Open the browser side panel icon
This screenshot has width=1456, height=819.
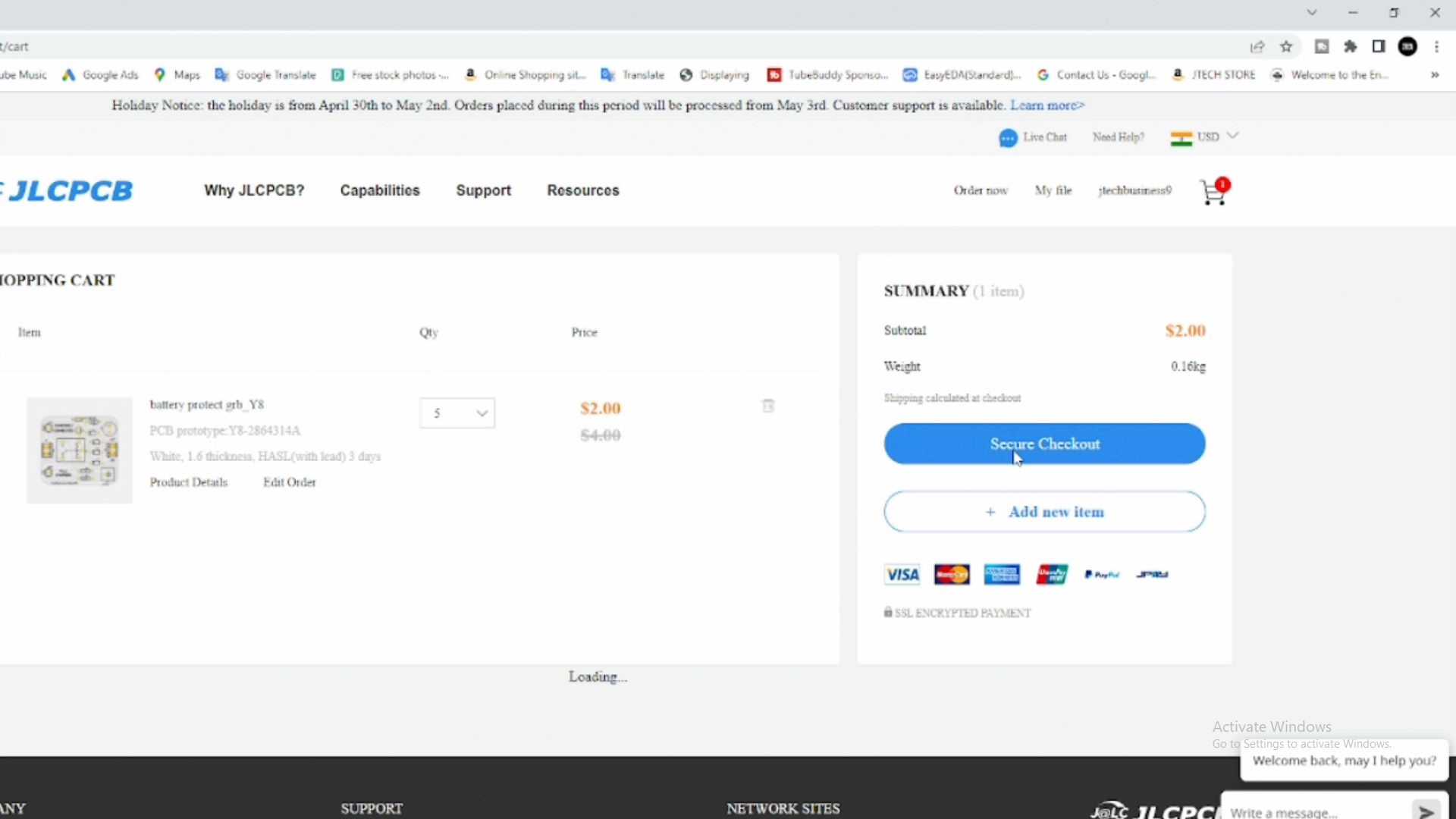tap(1379, 47)
